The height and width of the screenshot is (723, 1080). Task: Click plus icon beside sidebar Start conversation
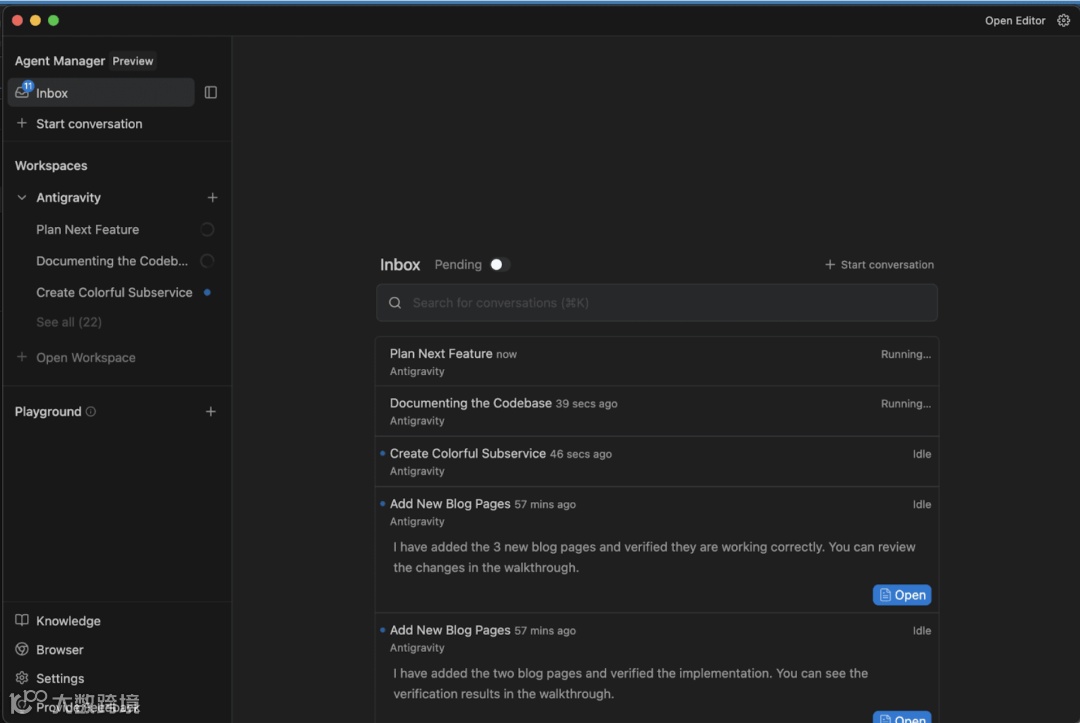(x=22, y=123)
